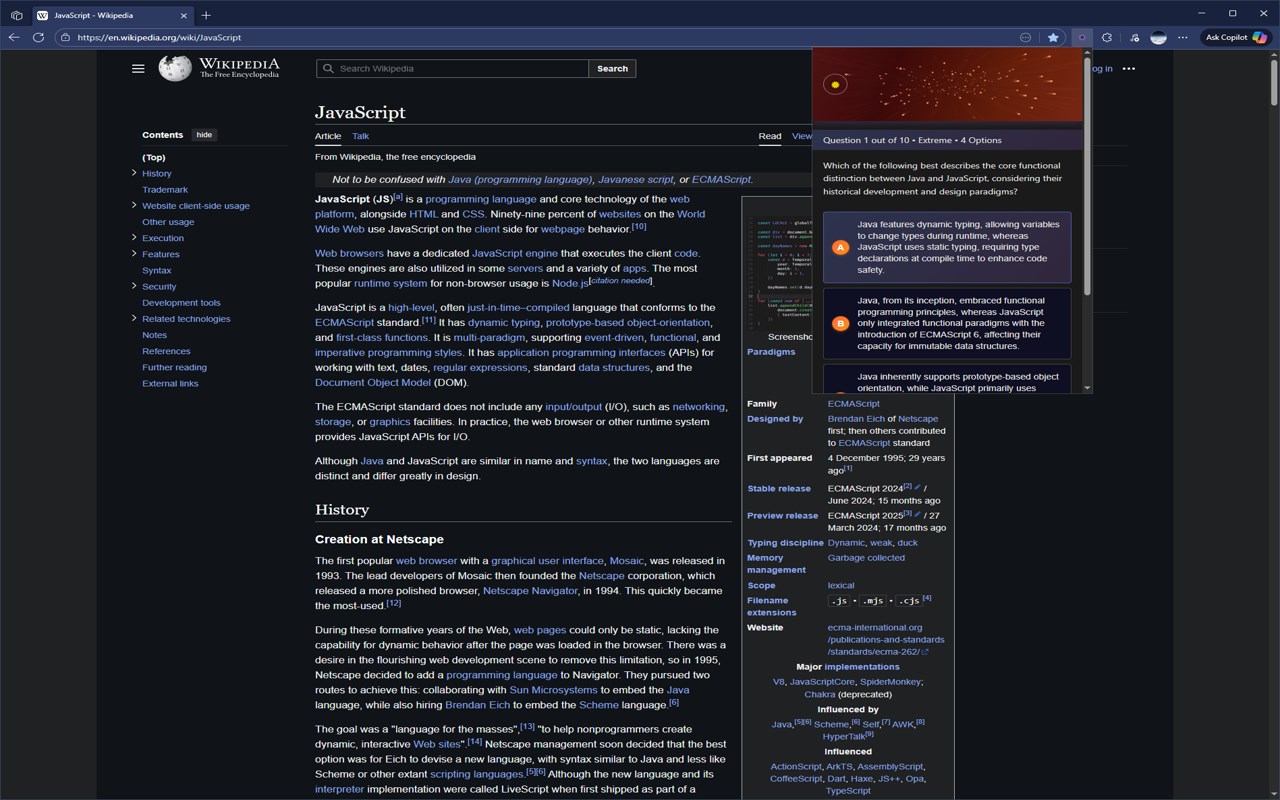
Task: Click the active purple quiz extension icon
Action: point(1081,37)
